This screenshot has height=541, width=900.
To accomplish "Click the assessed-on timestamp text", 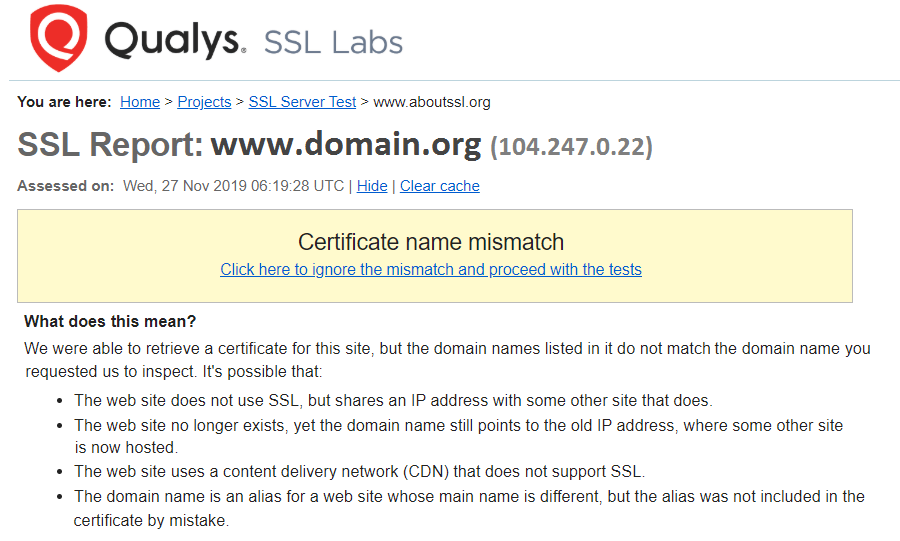I will coord(234,186).
